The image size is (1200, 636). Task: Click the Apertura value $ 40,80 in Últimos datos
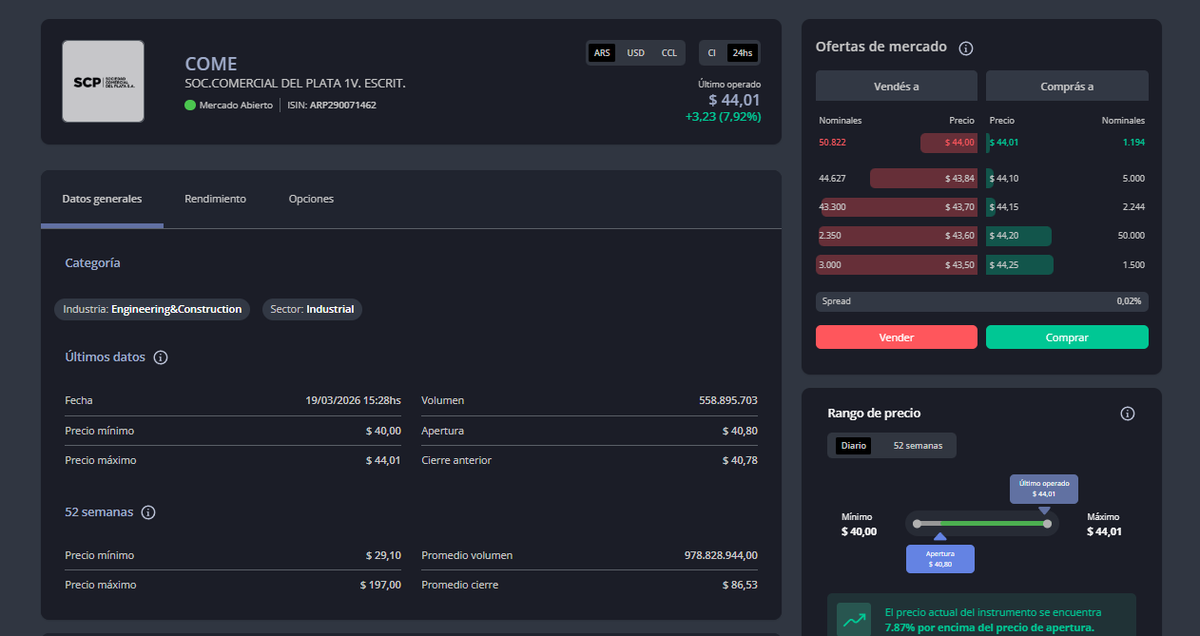[x=740, y=431]
